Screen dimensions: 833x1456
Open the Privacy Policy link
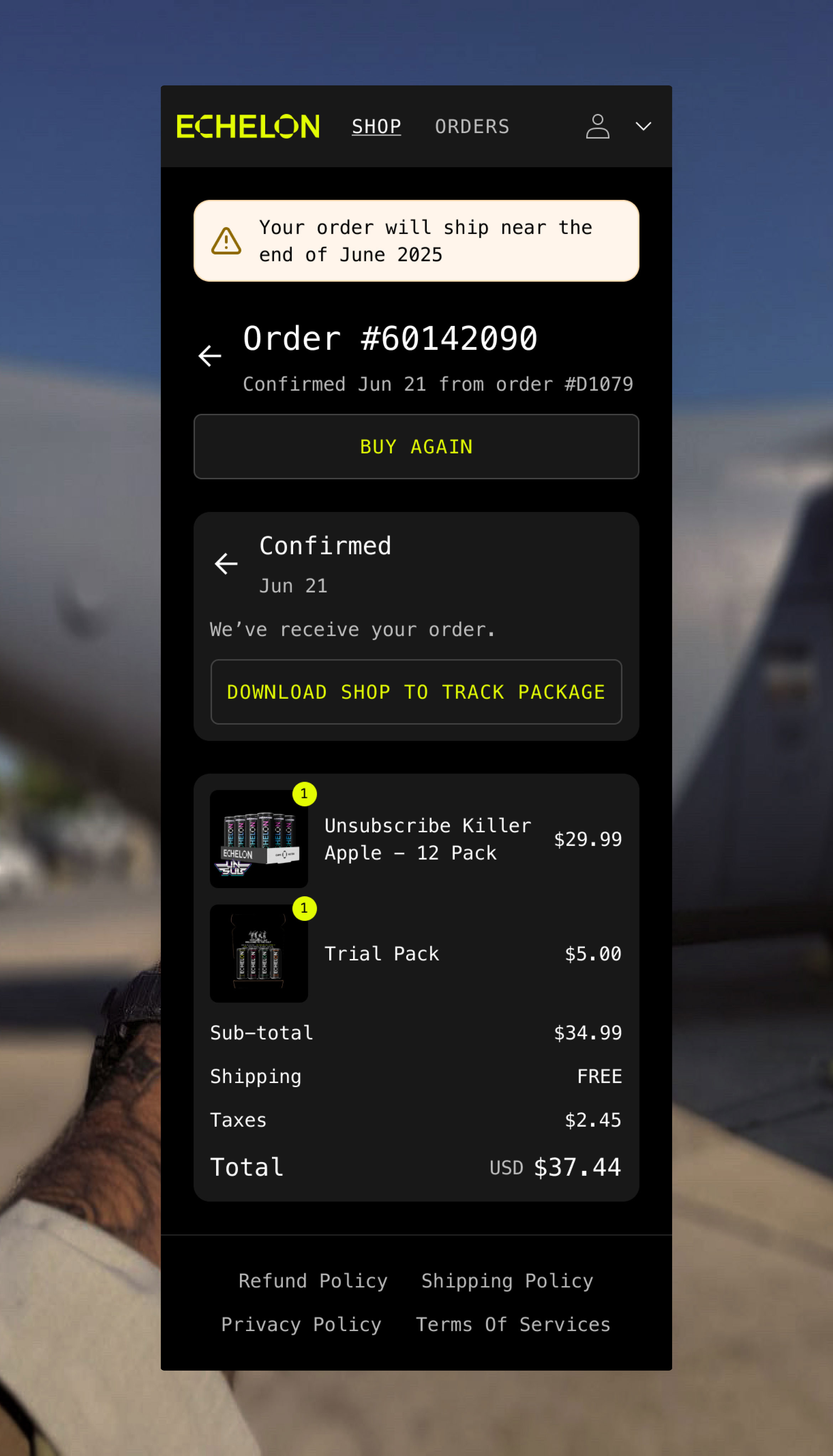(x=302, y=1324)
